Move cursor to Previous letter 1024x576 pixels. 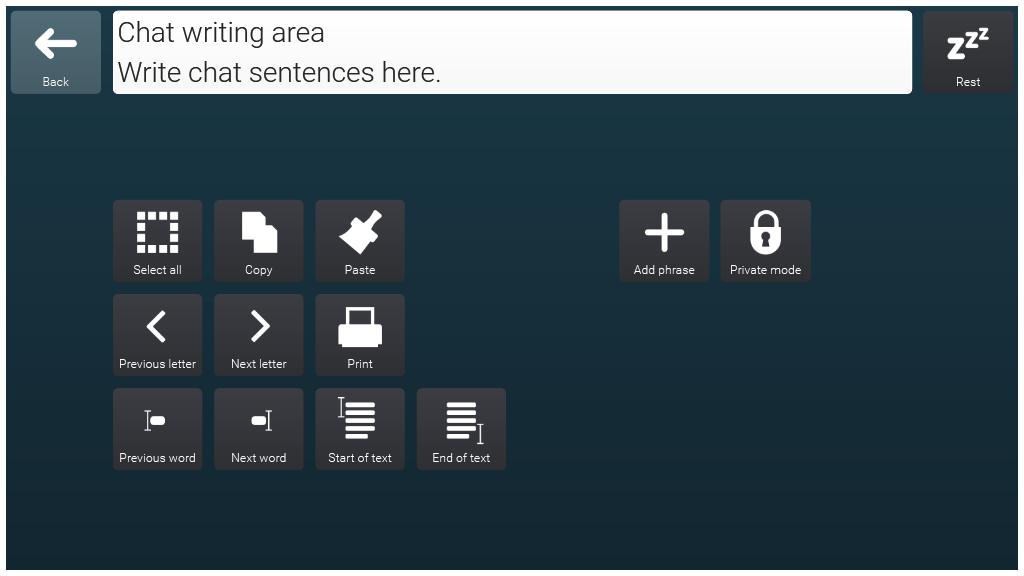[x=157, y=334]
